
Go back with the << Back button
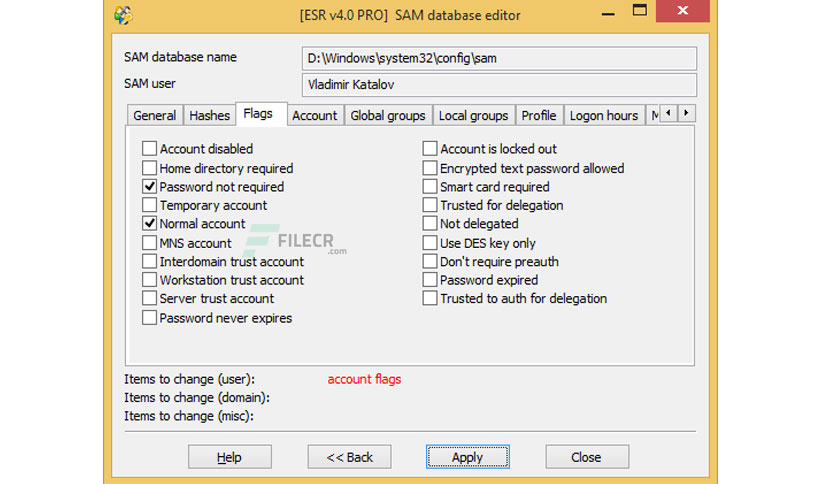pos(349,457)
